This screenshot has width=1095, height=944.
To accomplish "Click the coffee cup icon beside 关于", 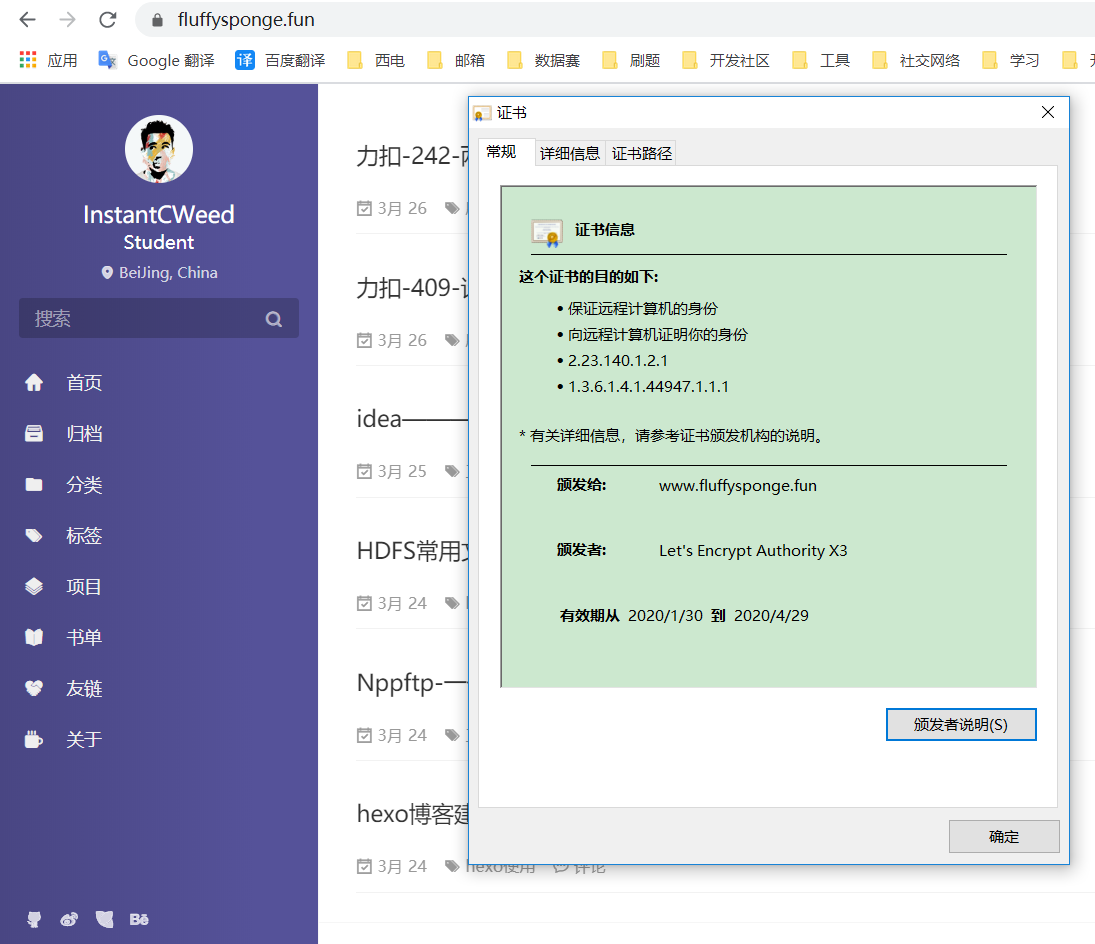I will [x=34, y=739].
